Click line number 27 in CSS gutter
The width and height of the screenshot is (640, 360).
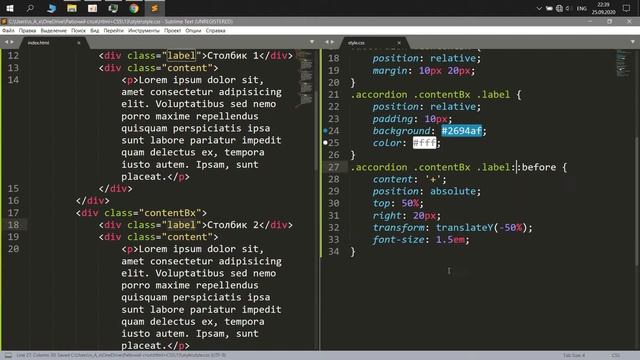coord(333,167)
